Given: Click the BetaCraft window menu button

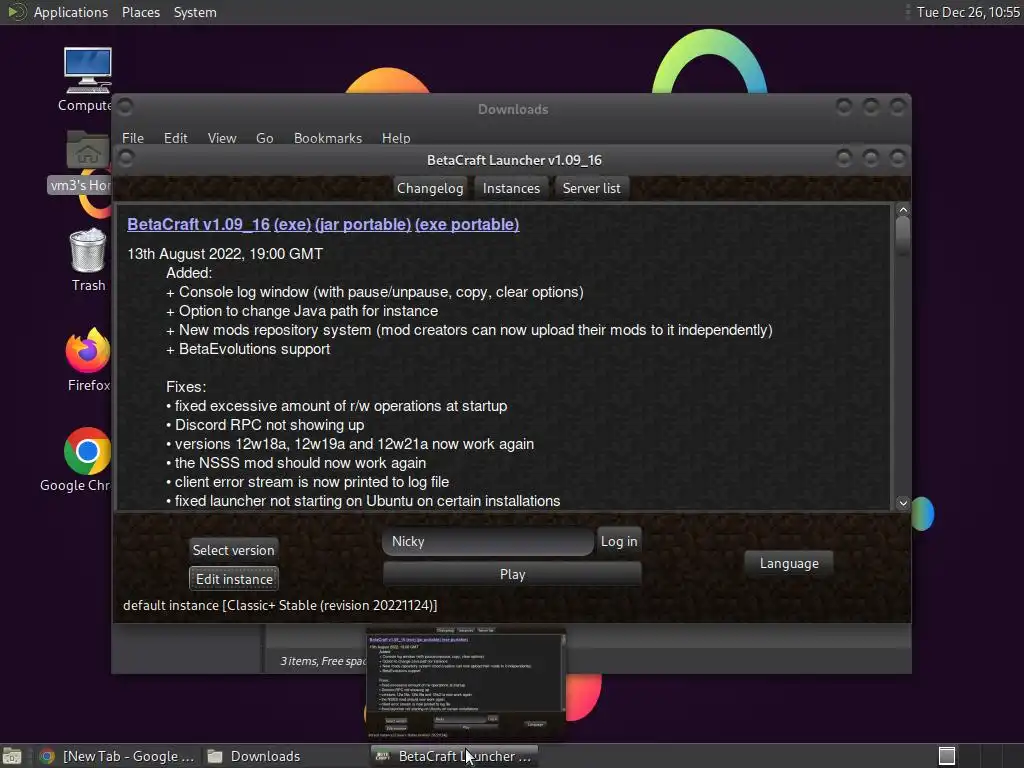Looking at the screenshot, I should point(126,159).
